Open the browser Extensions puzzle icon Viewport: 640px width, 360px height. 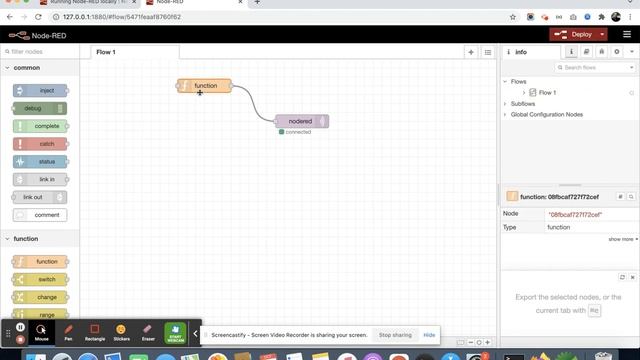601,17
